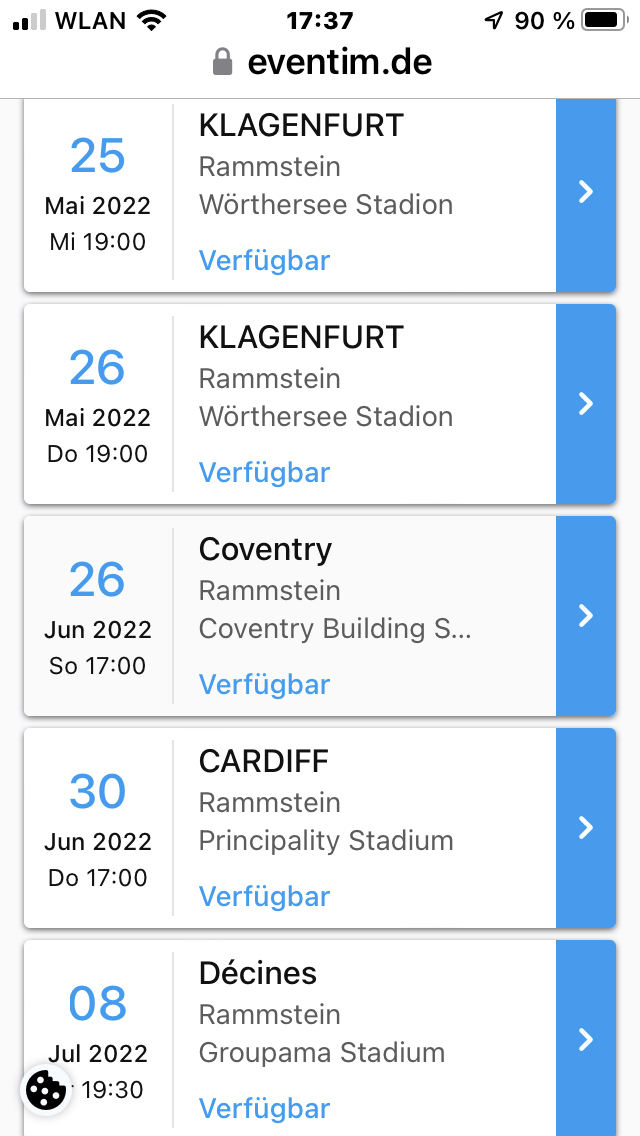Screen dimensions: 640x1136
Task: Tap the WLAN wifi icon
Action: 152,20
